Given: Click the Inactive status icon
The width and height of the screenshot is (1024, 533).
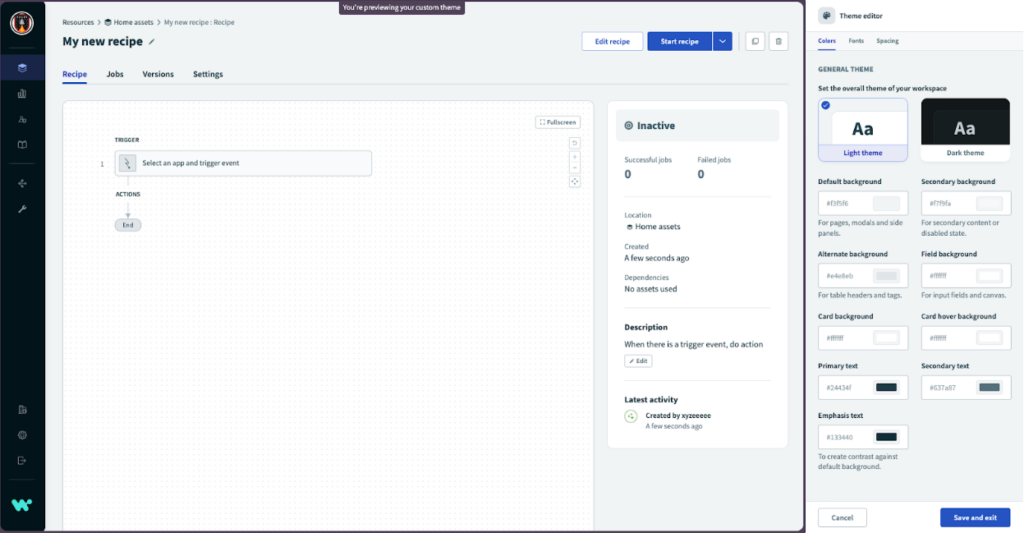Looking at the screenshot, I should pos(629,125).
